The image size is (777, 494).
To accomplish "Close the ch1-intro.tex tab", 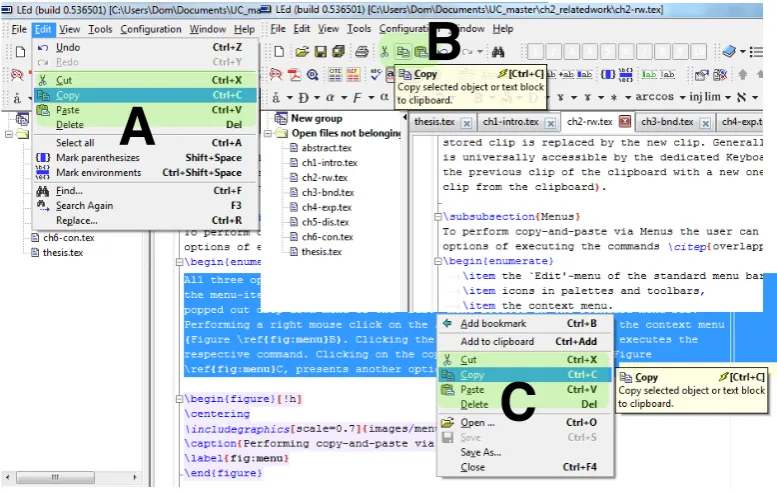I will (x=551, y=123).
